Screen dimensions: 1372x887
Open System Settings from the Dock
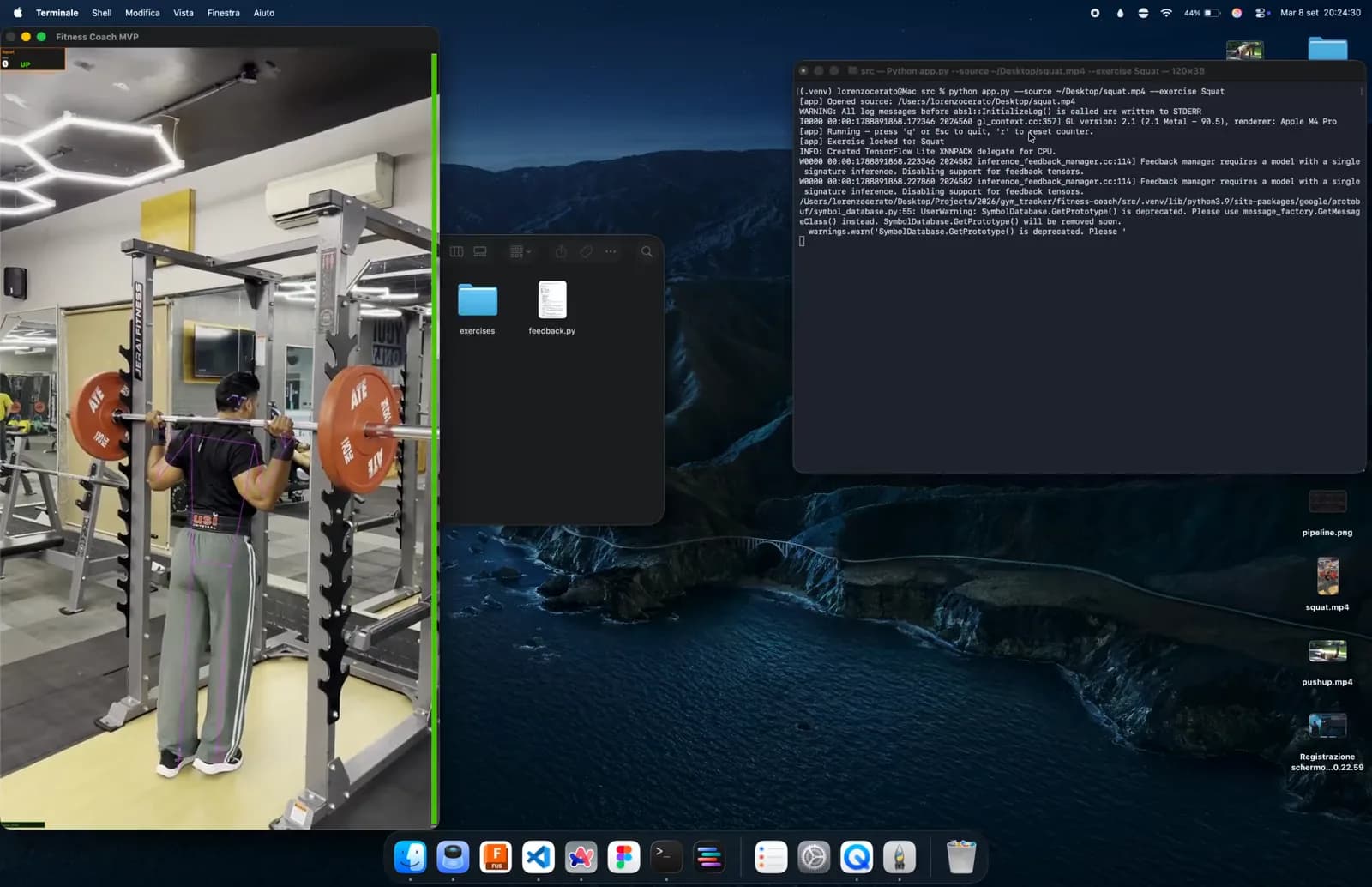(x=814, y=856)
